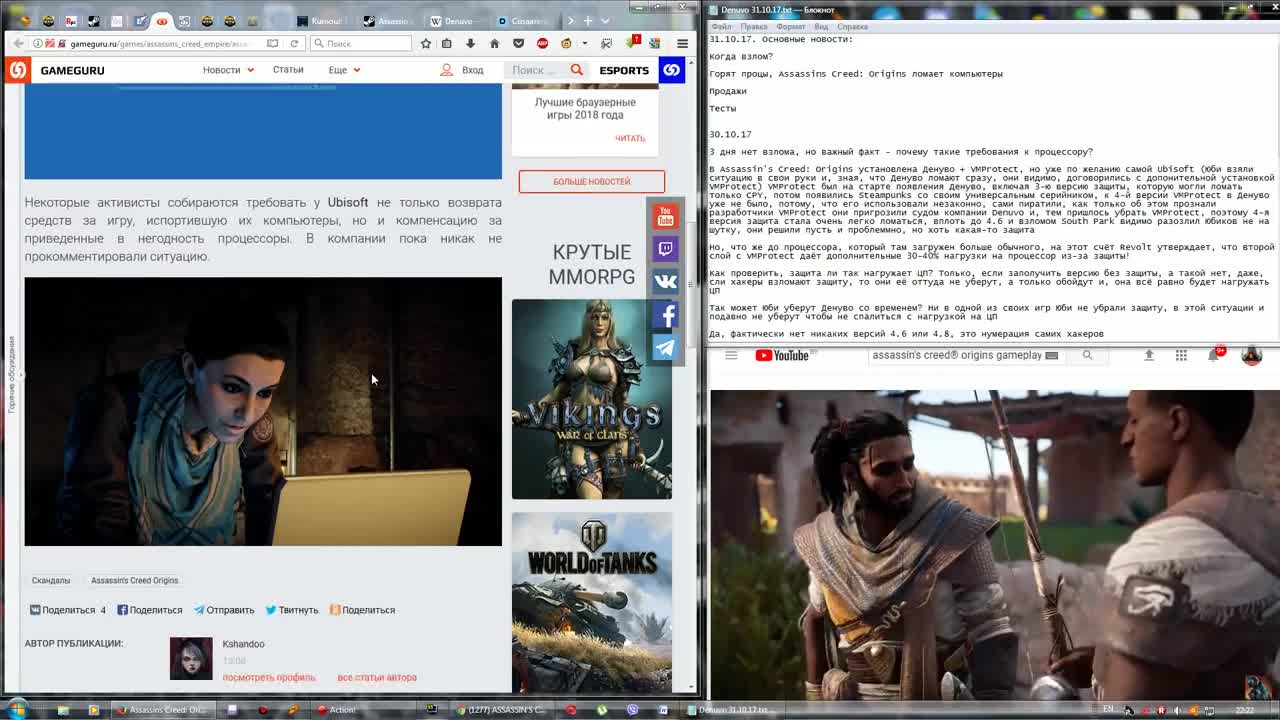Viewport: 1280px width, 720px height.
Task: Open the Ubisoft link in article
Action: tap(348, 202)
